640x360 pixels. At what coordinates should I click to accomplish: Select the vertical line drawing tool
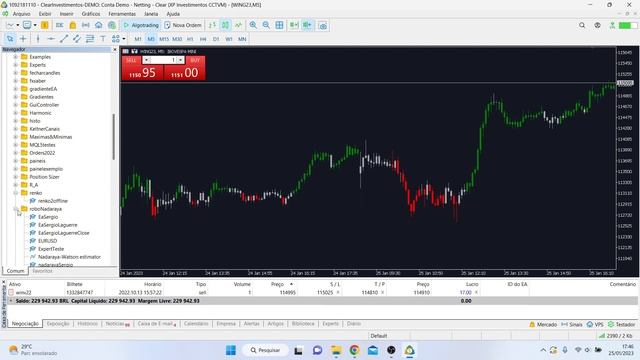tap(38, 39)
